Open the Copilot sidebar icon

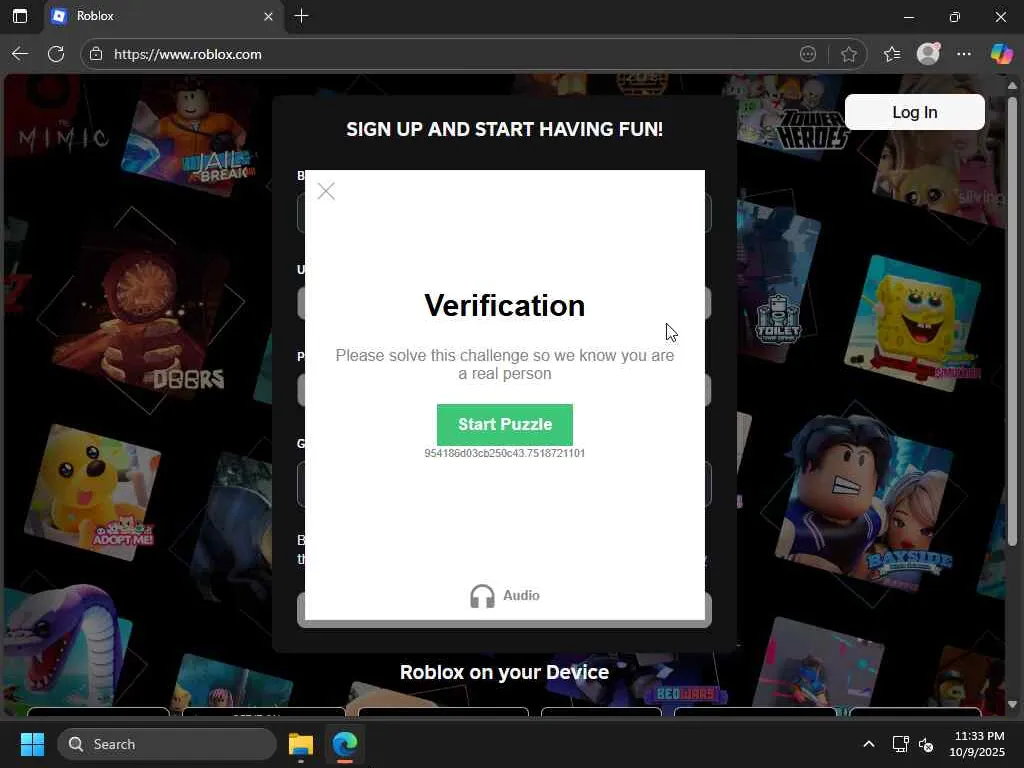(1001, 54)
